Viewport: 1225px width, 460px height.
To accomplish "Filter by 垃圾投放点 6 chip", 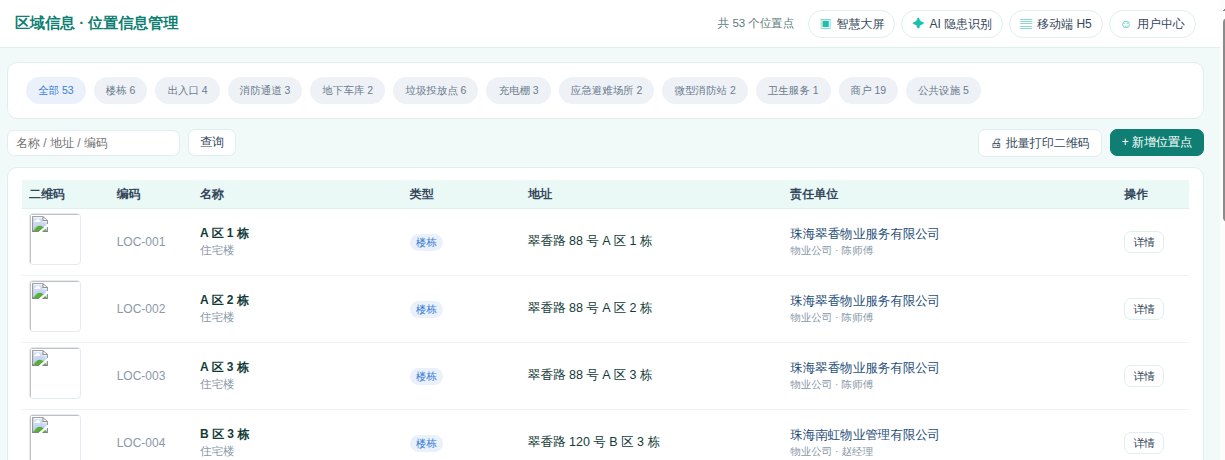I will pos(435,91).
